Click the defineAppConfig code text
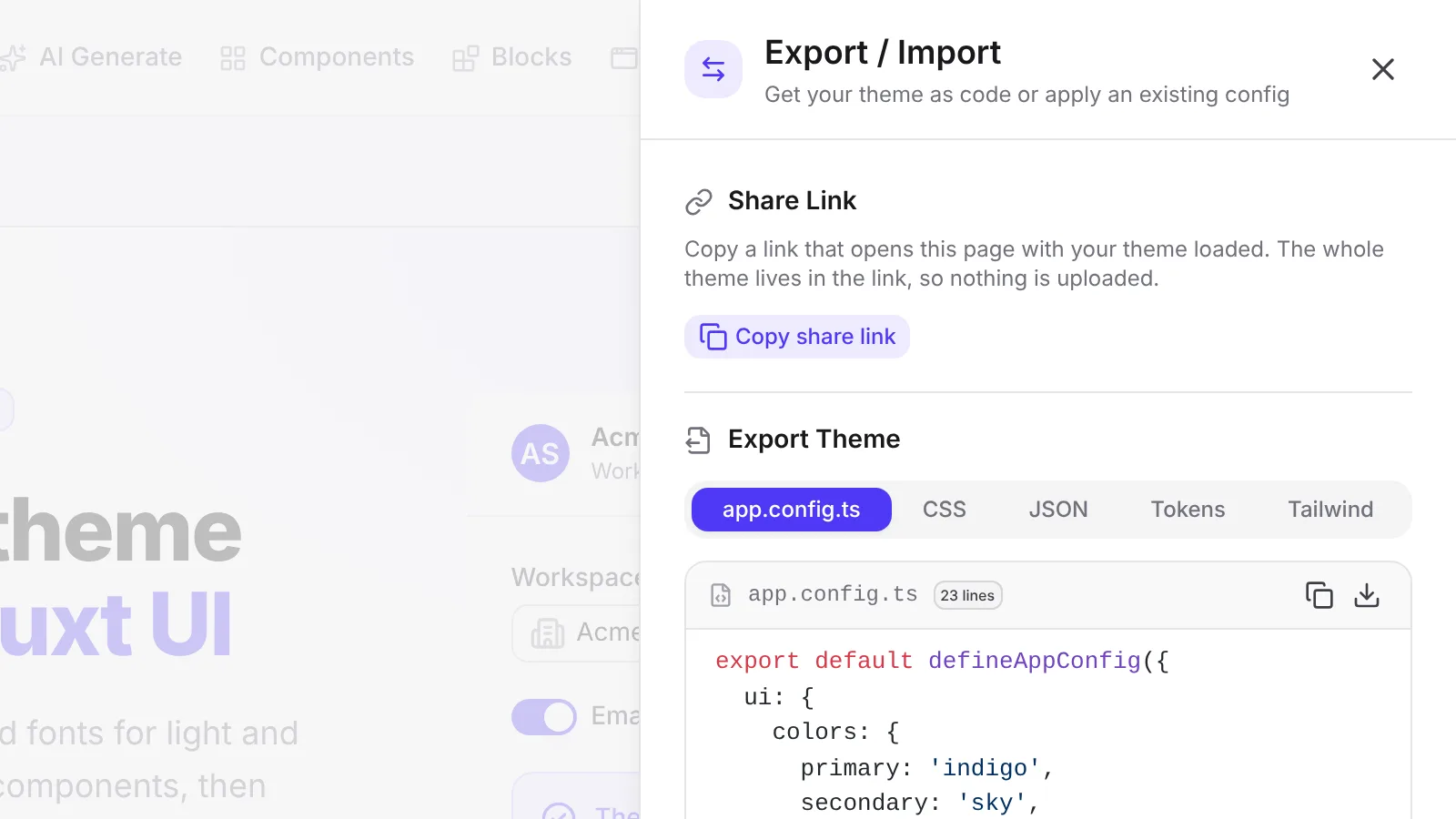The height and width of the screenshot is (819, 1456). (1035, 661)
